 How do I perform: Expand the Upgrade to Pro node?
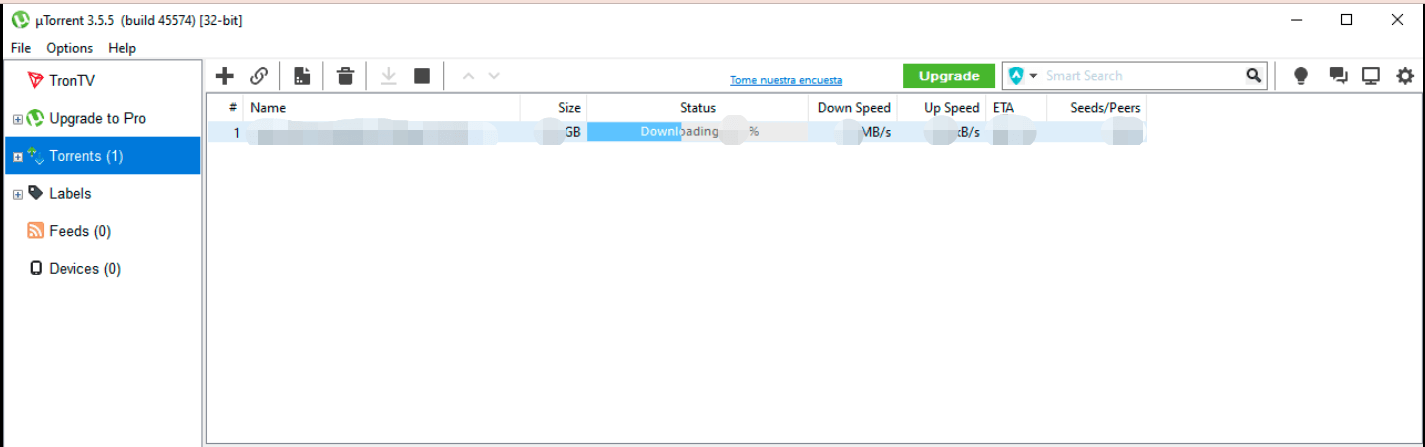17,120
